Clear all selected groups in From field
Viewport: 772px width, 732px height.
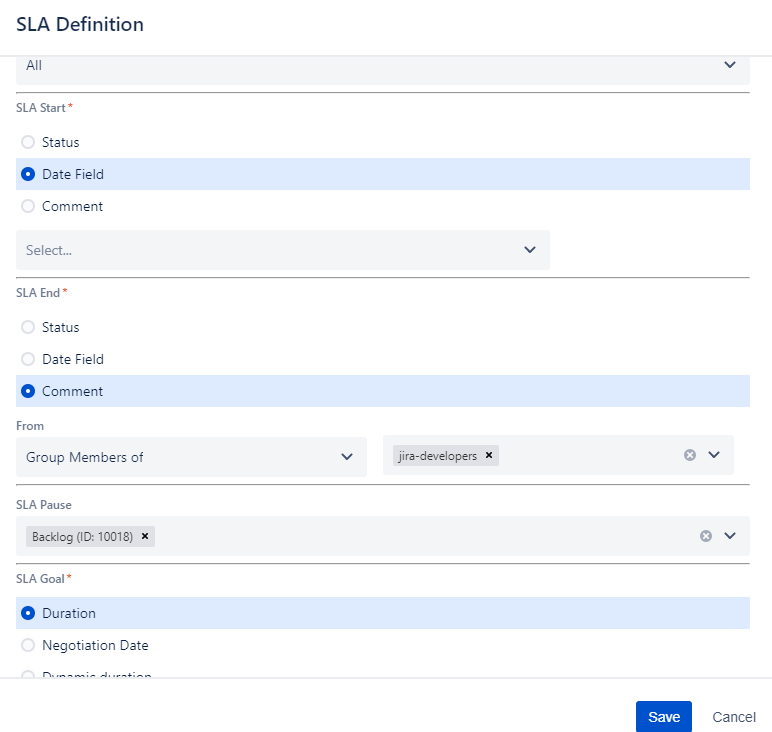coord(689,455)
